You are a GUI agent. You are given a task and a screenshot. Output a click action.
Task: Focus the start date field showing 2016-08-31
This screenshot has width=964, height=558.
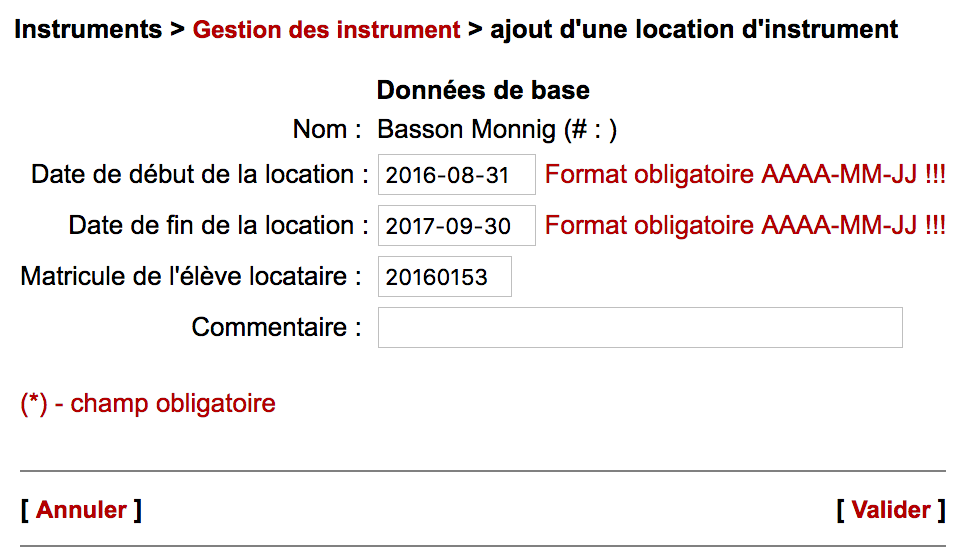(456, 175)
